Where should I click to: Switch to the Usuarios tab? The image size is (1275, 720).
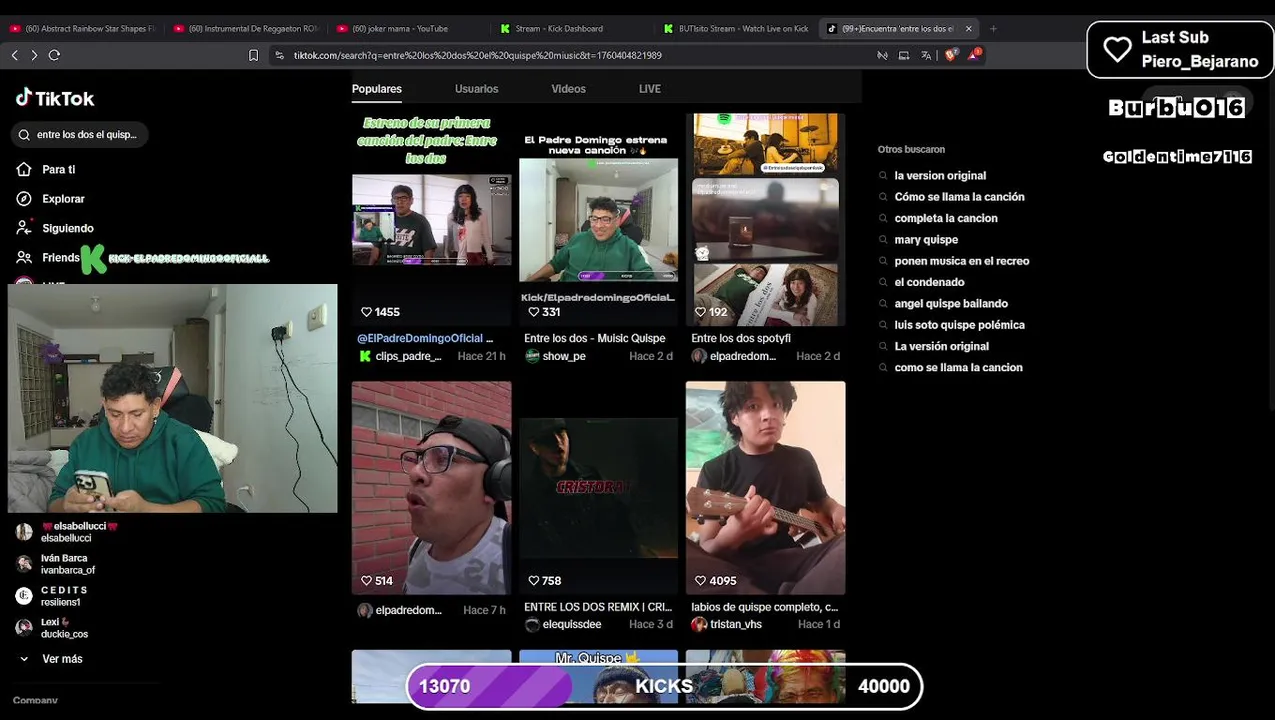(x=476, y=89)
